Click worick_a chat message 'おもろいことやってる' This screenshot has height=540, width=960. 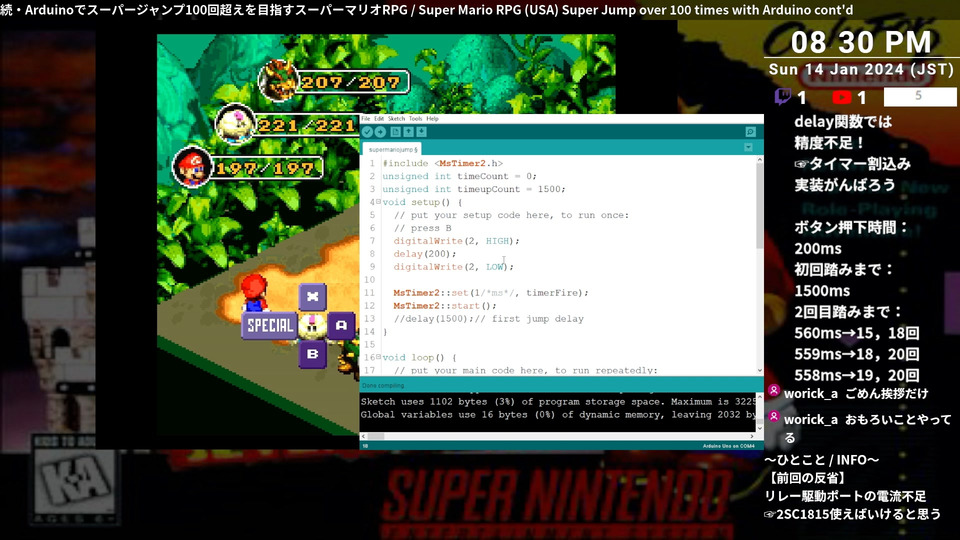click(x=868, y=429)
